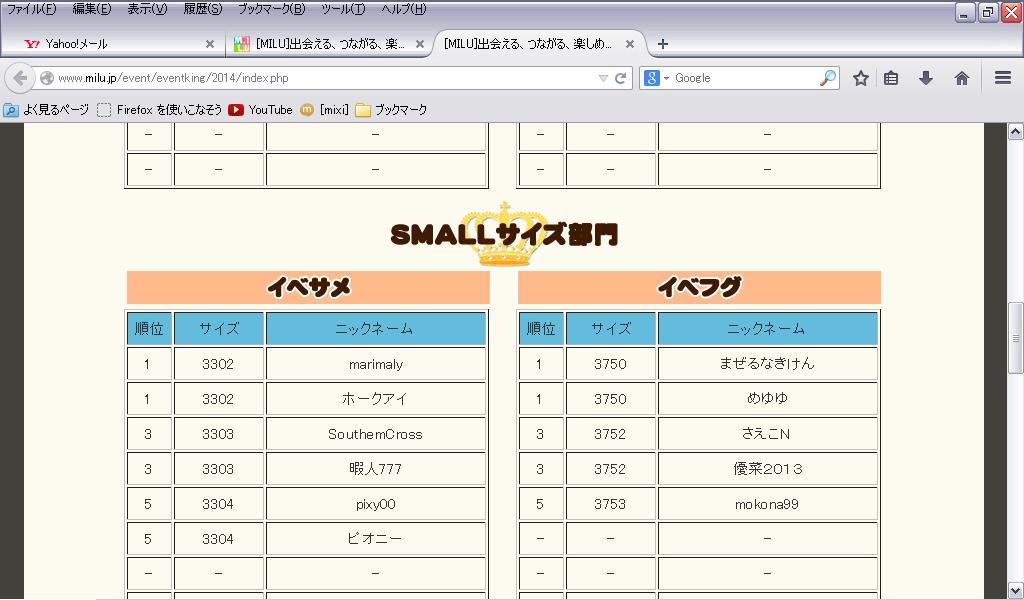Viewport: 1024px width, 600px height.
Task: Open the Google search engine selector
Action: coord(656,78)
